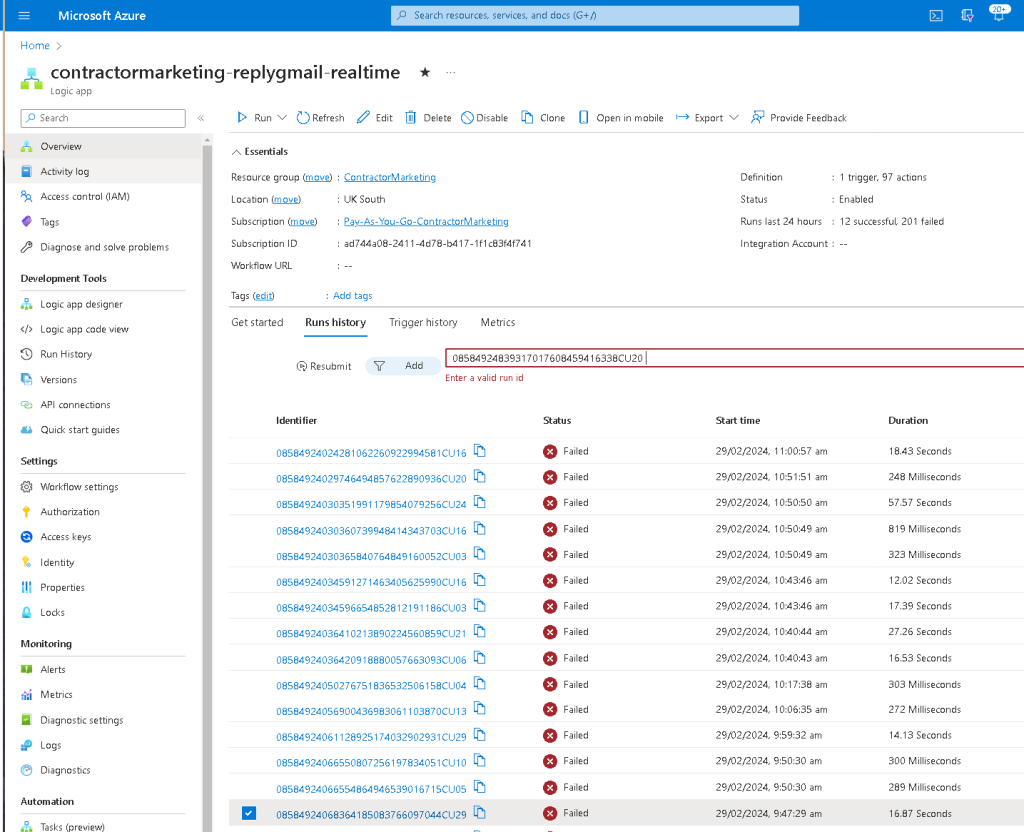Focus the top Azure search resources box
Screen dimensions: 1024x832
coord(595,16)
